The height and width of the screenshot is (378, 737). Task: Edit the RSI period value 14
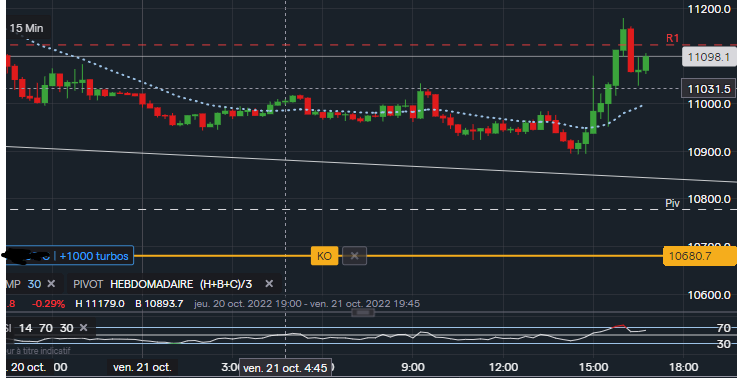(25, 328)
